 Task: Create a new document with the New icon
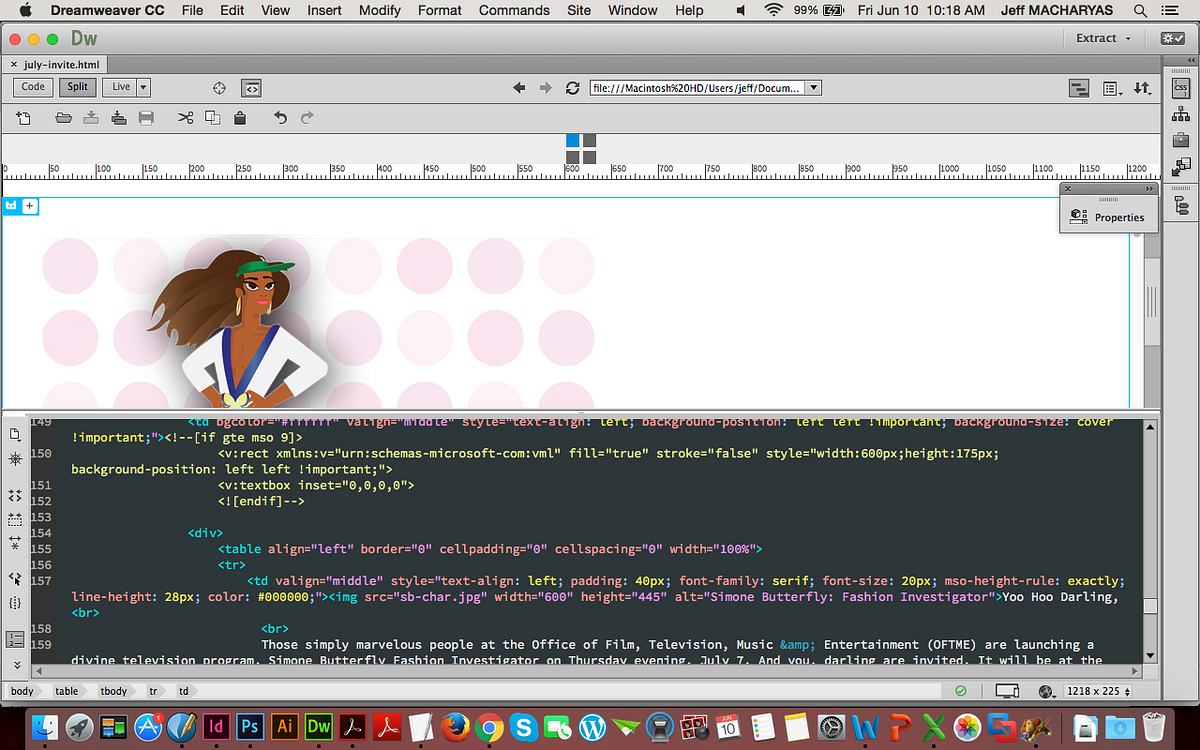coord(23,118)
